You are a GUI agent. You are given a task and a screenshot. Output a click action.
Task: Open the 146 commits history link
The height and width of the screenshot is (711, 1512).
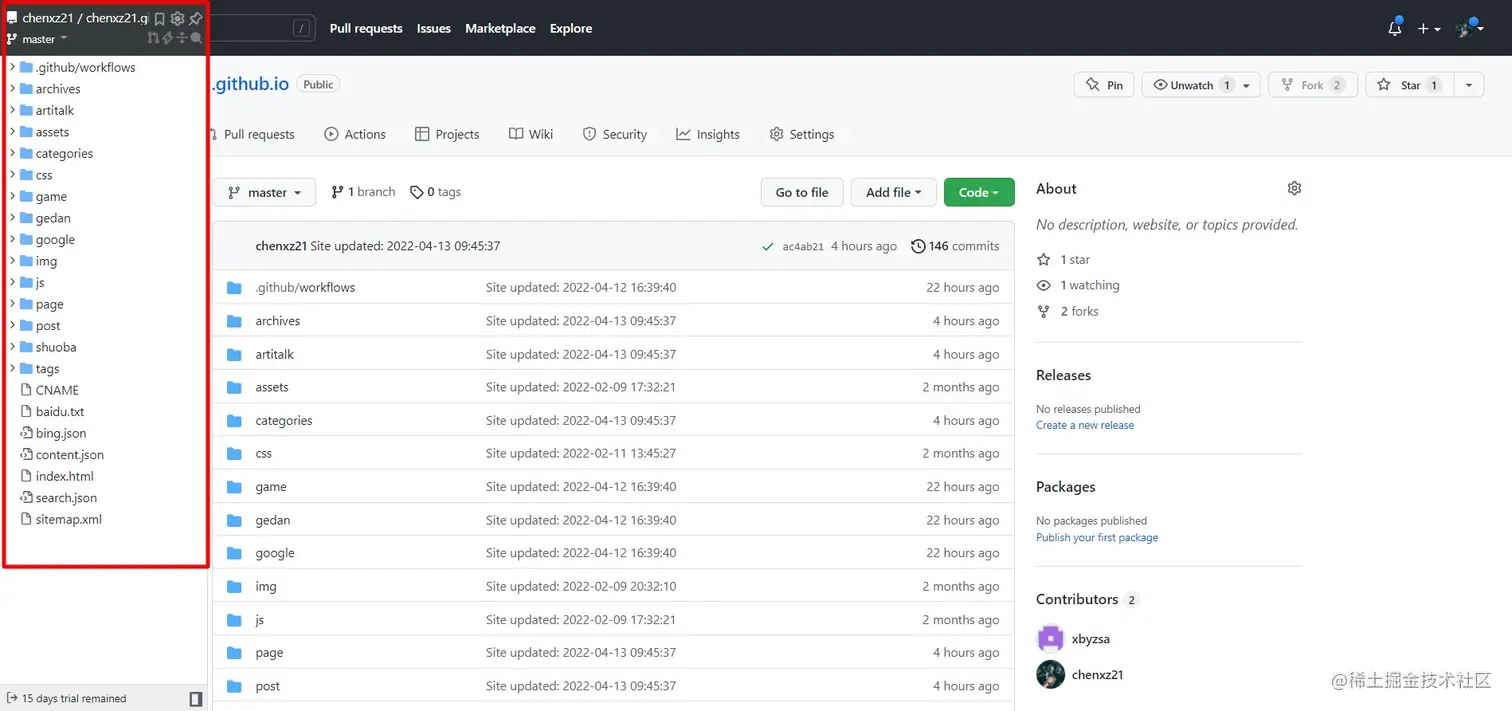coord(955,246)
